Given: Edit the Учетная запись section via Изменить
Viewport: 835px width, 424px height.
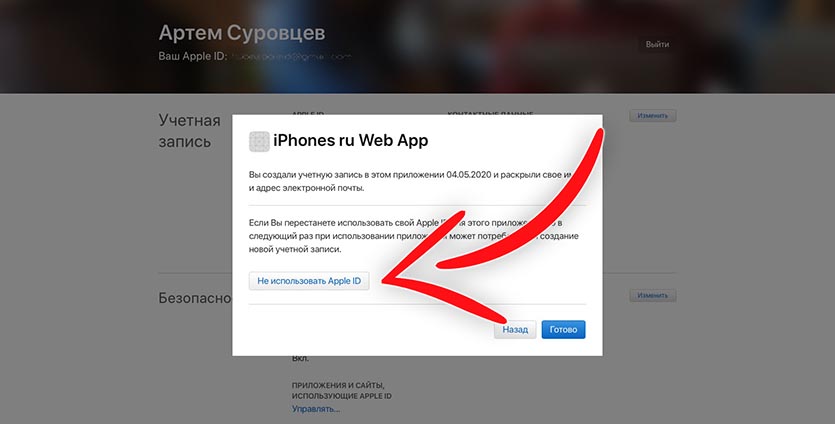Looking at the screenshot, I should coord(653,116).
